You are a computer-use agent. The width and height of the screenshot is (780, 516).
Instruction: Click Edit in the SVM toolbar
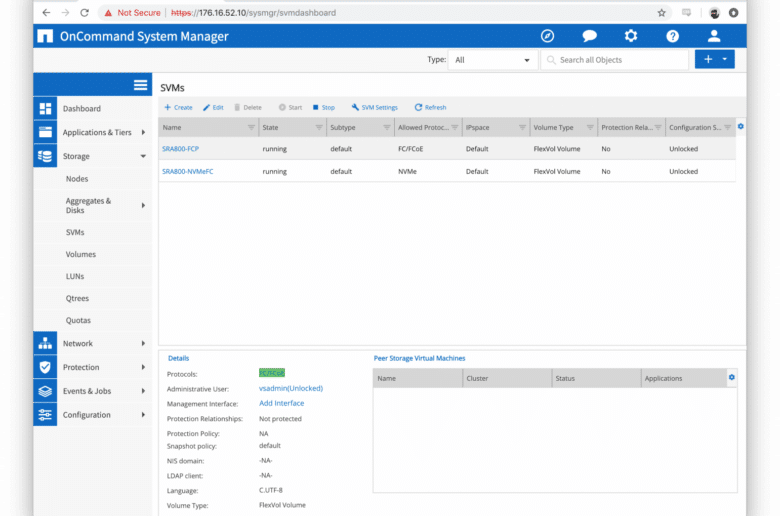pyautogui.click(x=213, y=107)
